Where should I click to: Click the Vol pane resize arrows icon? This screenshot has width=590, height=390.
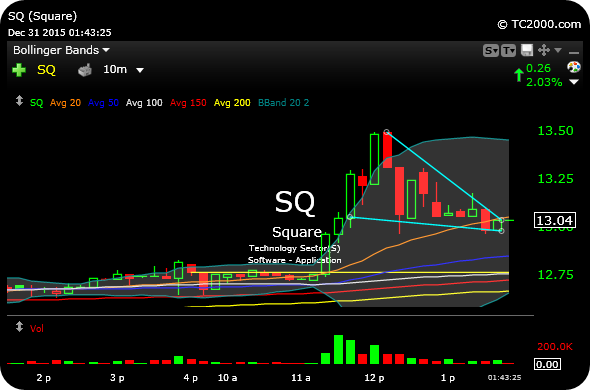(x=19, y=327)
